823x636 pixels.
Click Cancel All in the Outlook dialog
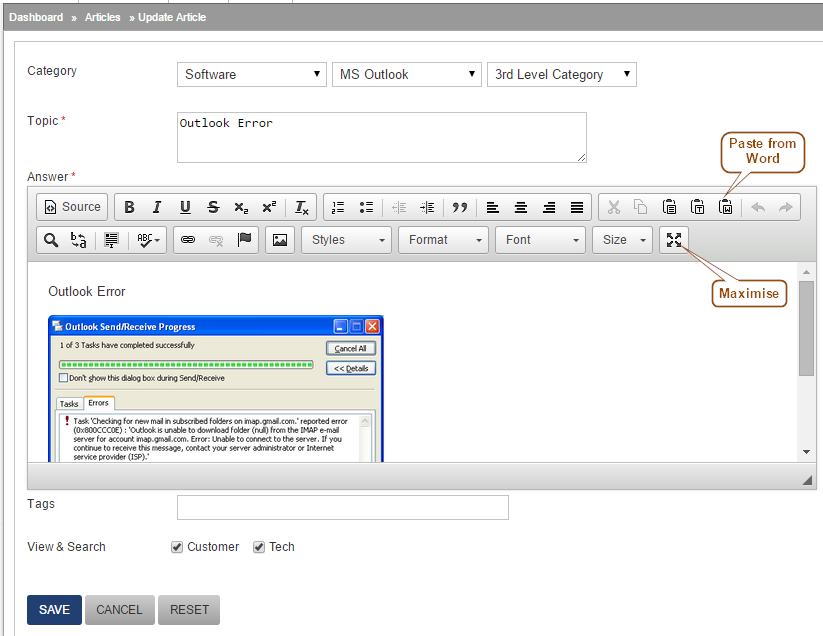click(x=351, y=348)
